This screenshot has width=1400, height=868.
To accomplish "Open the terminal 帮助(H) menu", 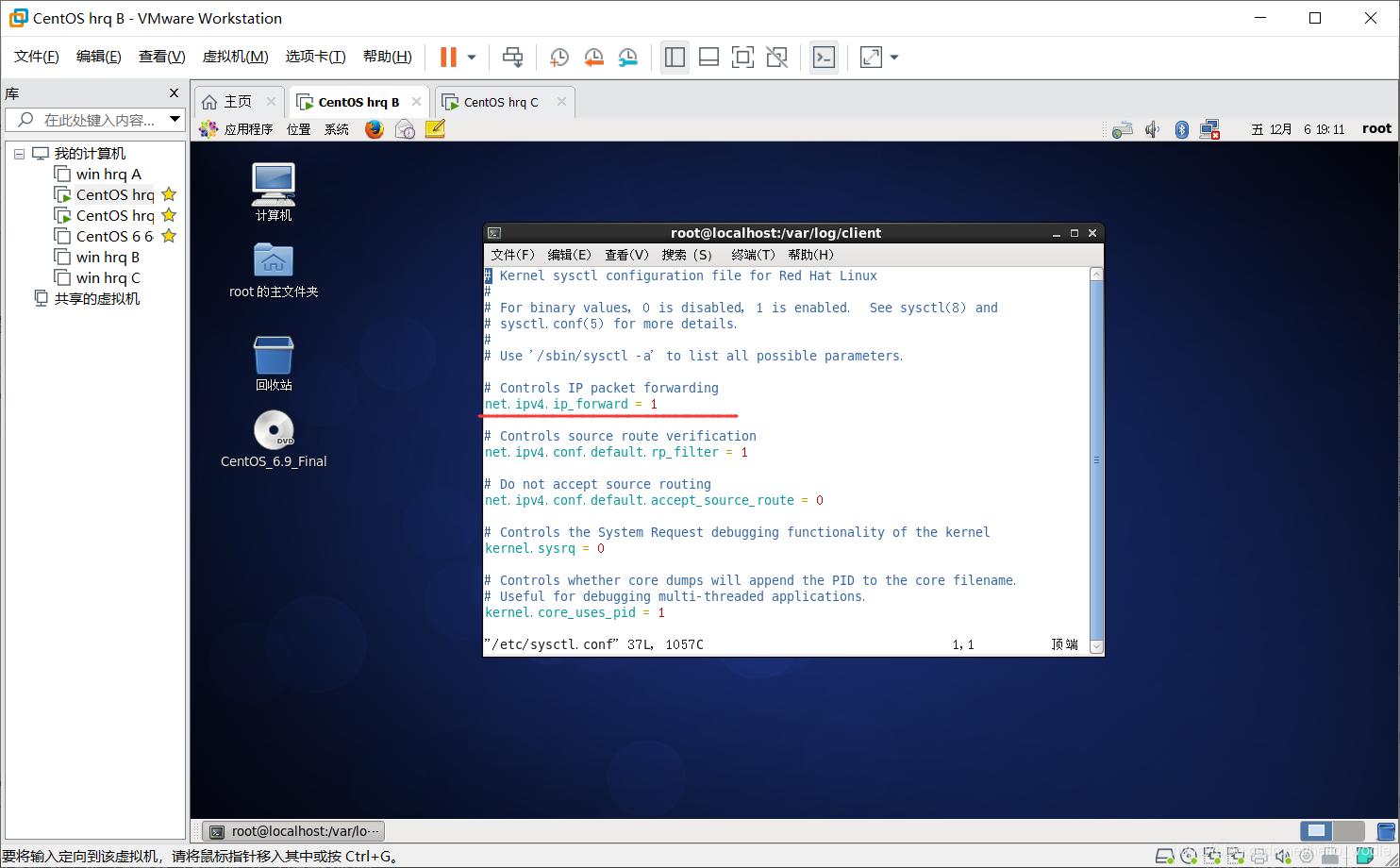I will click(x=811, y=255).
